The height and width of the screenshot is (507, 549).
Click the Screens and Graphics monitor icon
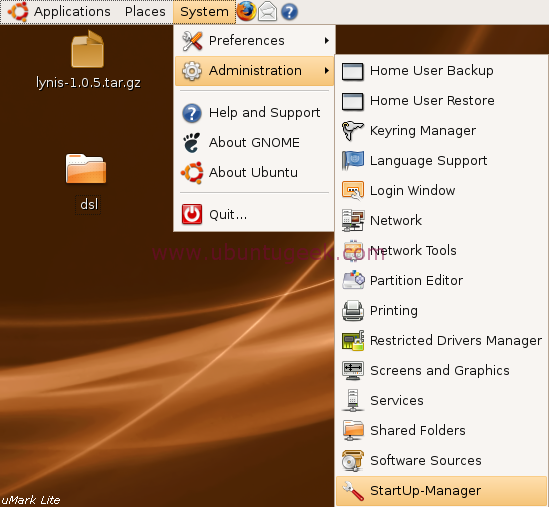(353, 371)
